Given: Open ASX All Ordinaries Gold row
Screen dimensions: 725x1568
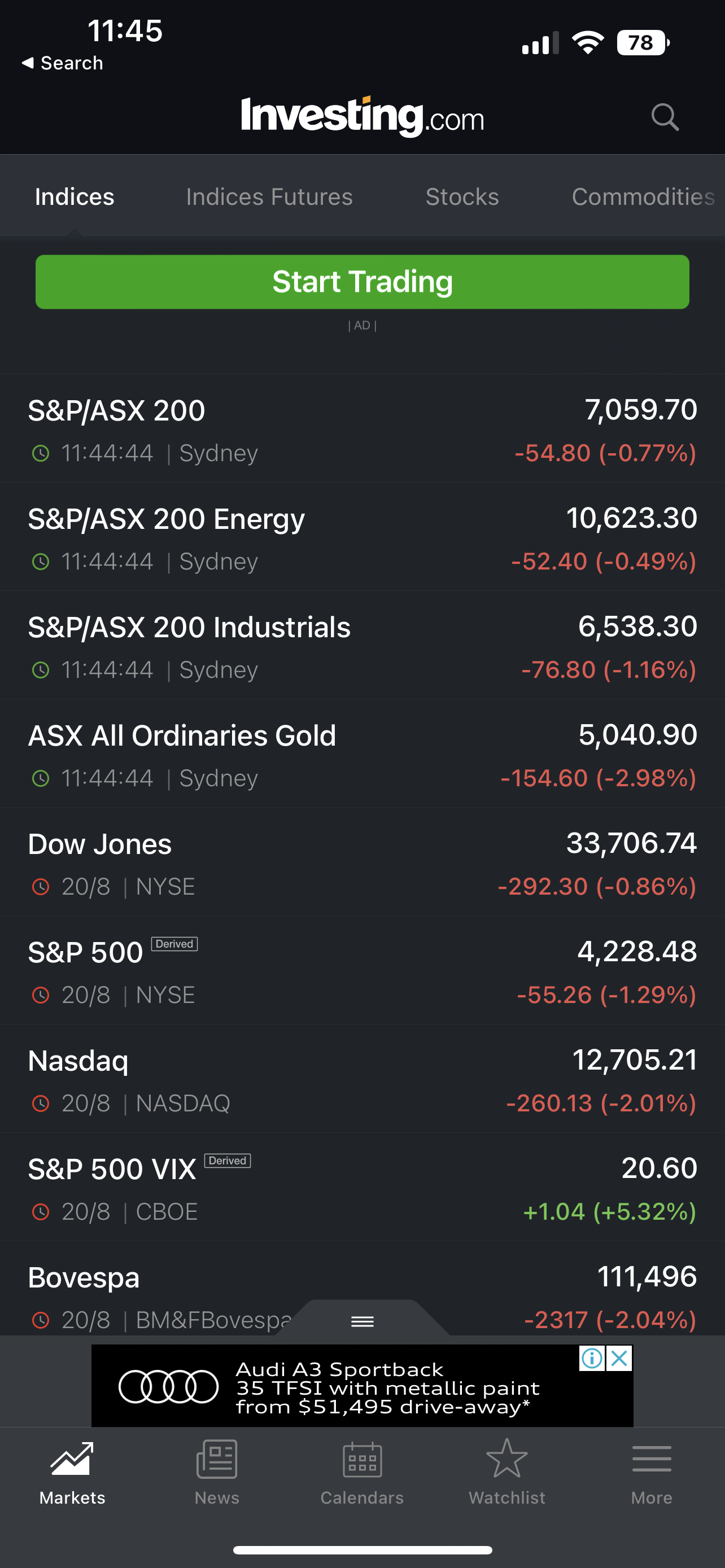Looking at the screenshot, I should coord(362,754).
